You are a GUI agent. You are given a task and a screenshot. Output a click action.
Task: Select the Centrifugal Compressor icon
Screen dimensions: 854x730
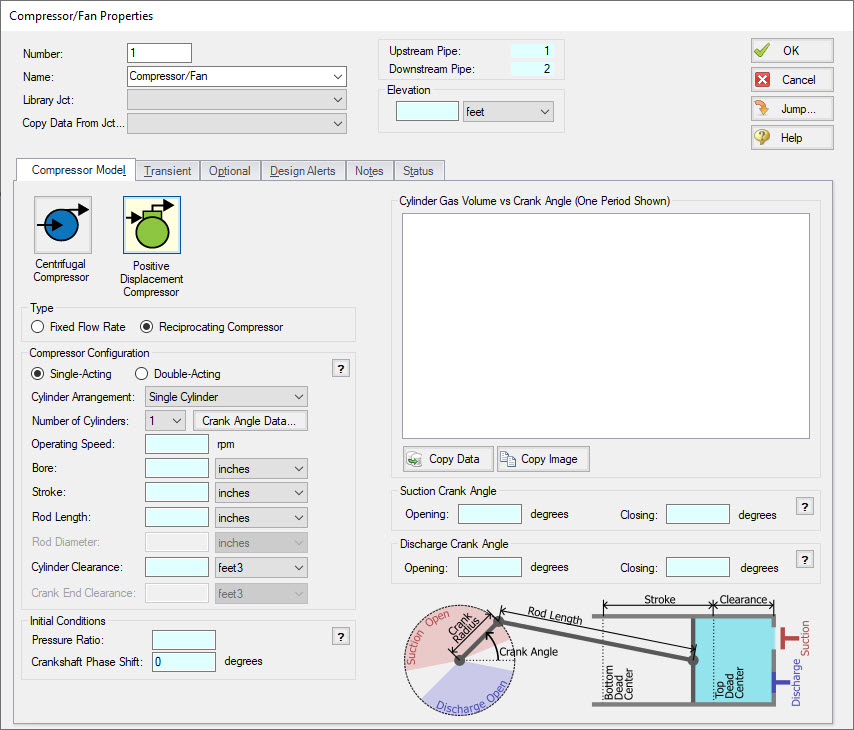coord(62,225)
